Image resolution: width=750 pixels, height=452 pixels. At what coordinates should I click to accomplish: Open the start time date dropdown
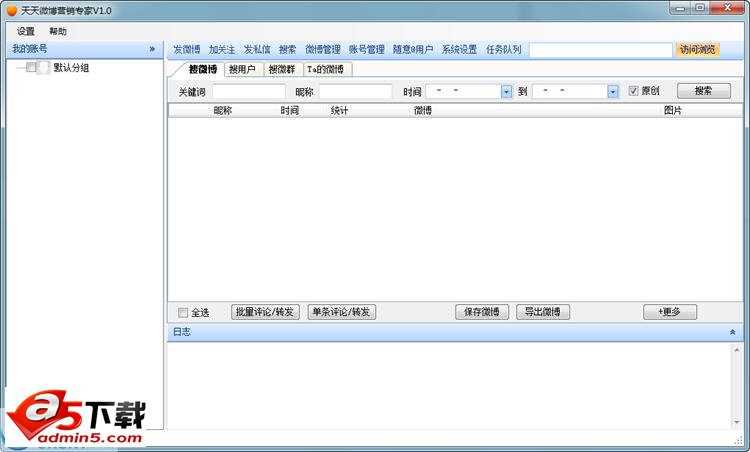coord(506,91)
